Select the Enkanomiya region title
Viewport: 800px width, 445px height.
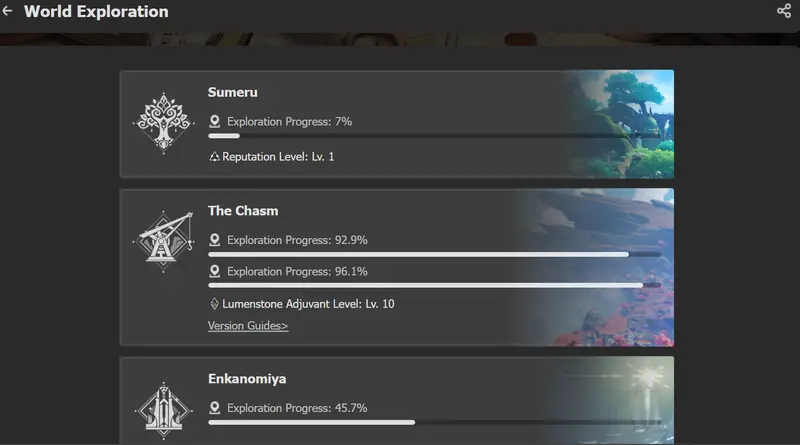247,379
